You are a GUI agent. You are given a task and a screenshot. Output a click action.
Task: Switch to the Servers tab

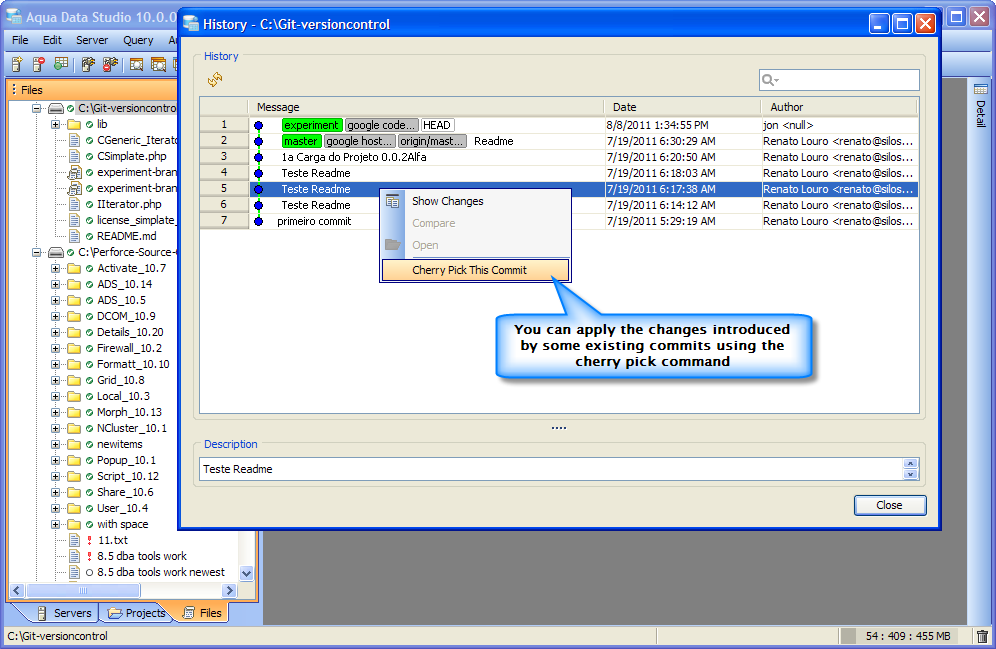(x=64, y=613)
